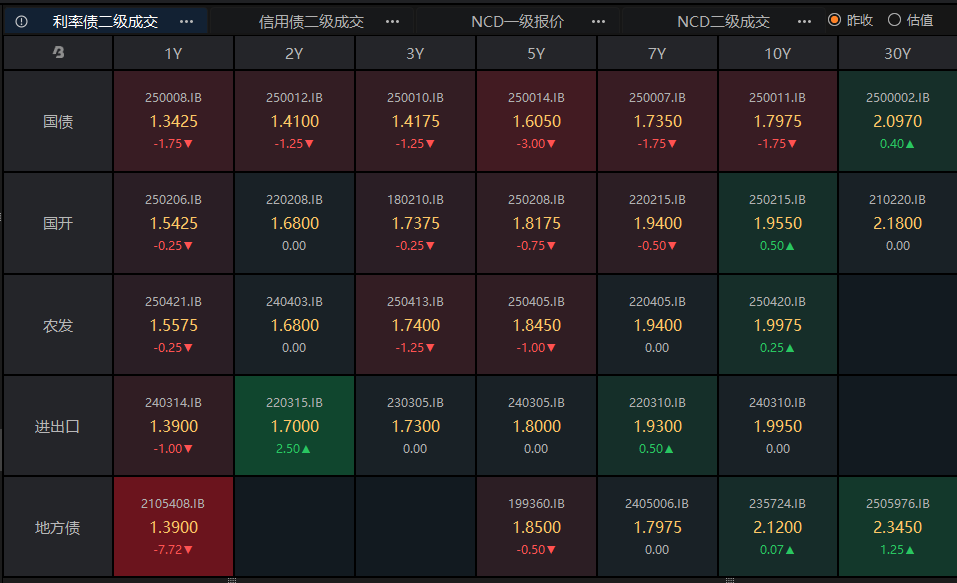Open the 250421.IB cell at 1.5575
This screenshot has width=957, height=583.
click(173, 325)
